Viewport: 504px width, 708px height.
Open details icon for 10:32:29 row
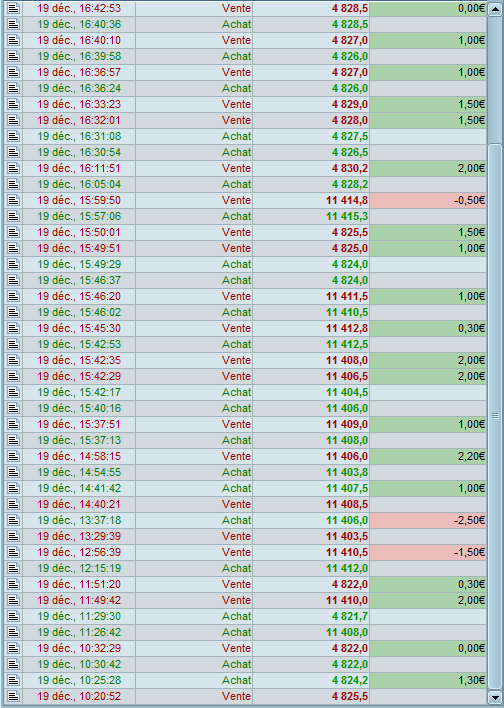(14, 648)
